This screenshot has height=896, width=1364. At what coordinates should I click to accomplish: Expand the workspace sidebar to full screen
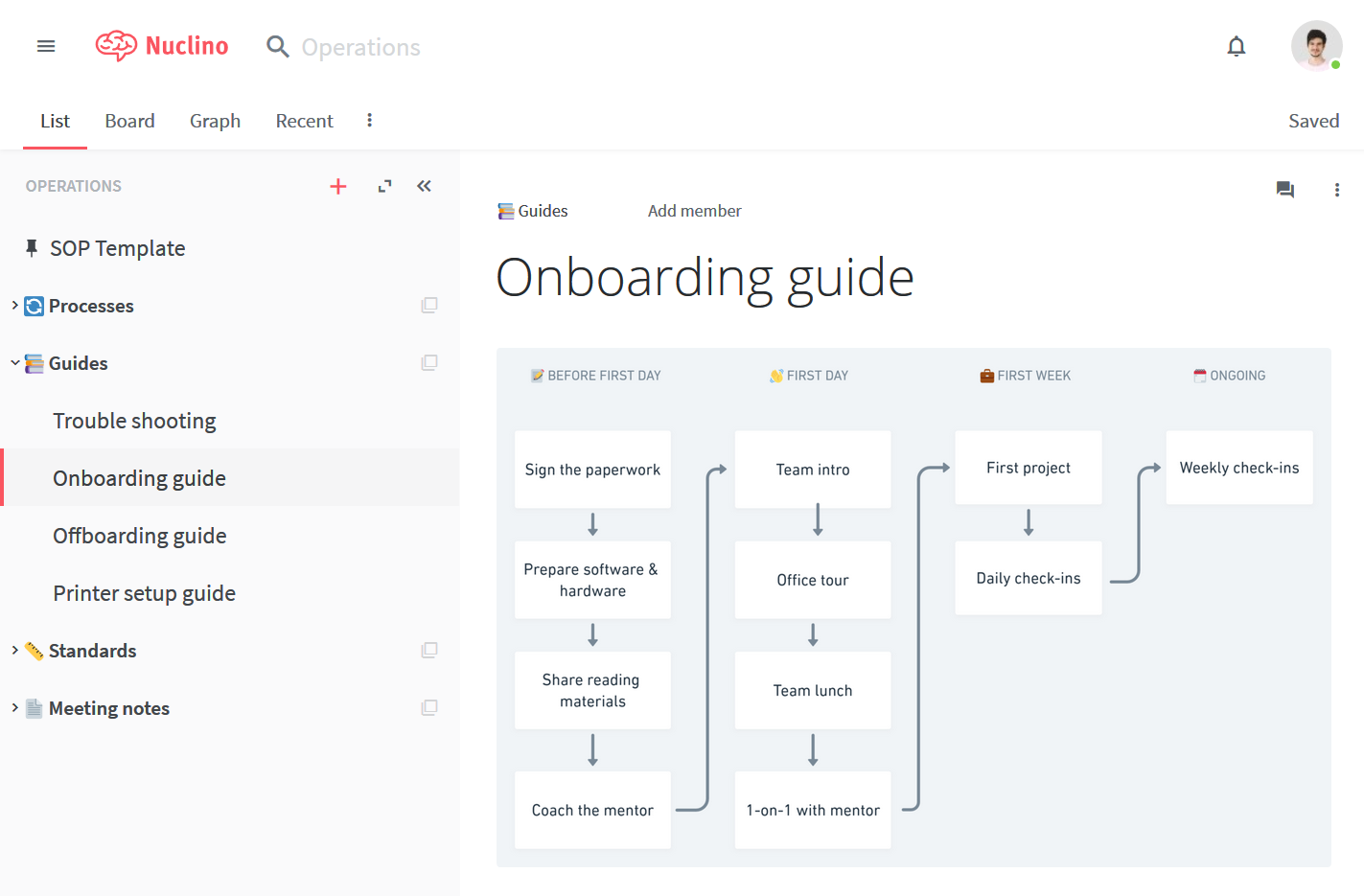point(383,186)
